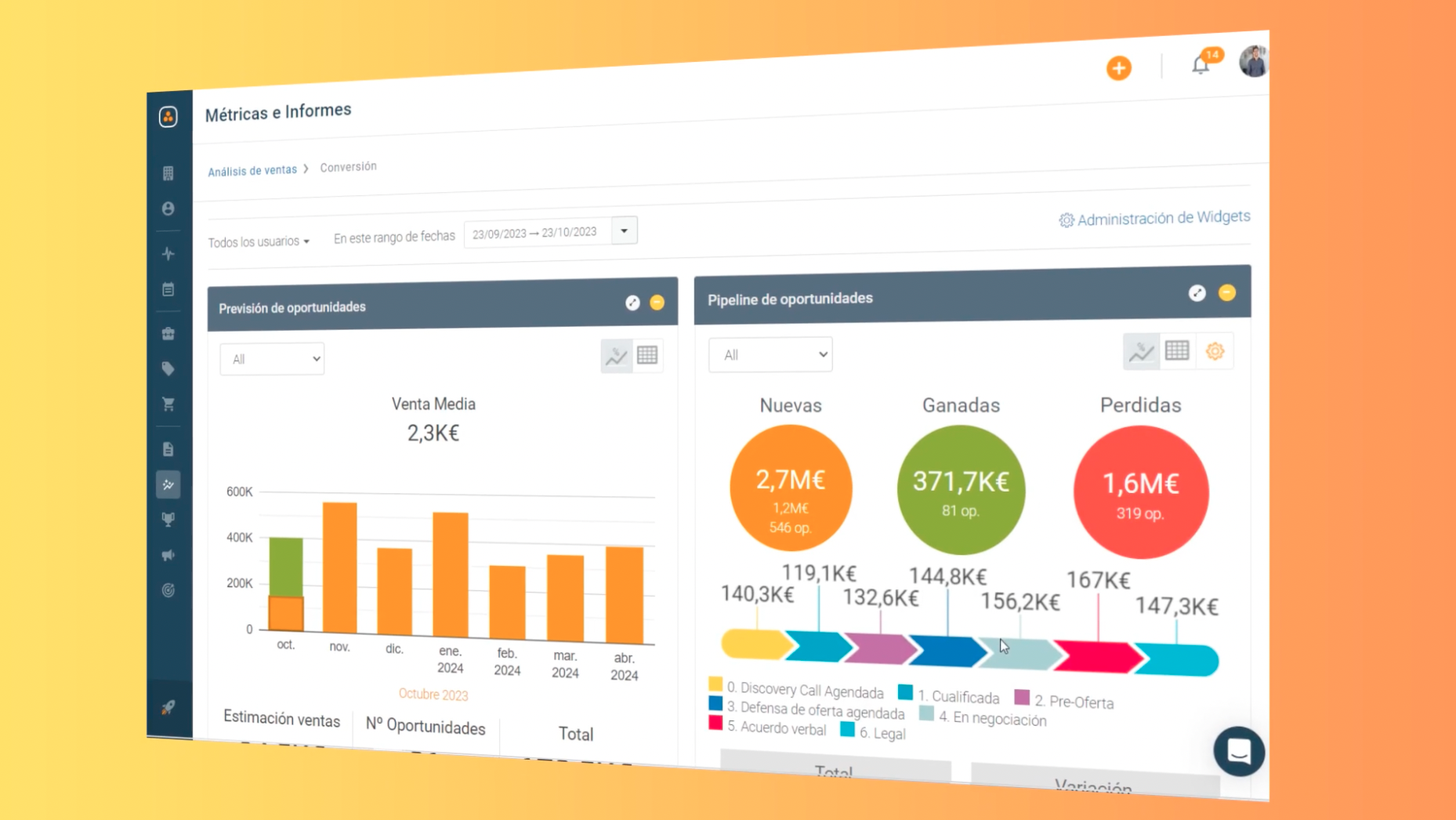Open the target icon in sidebar

click(x=168, y=590)
